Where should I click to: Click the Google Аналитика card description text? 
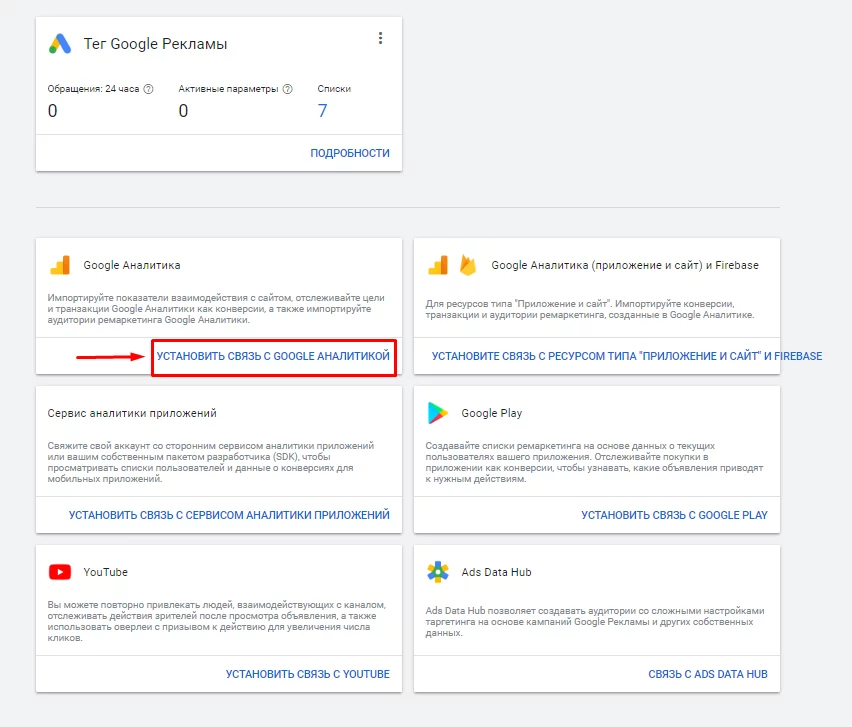[x=216, y=309]
